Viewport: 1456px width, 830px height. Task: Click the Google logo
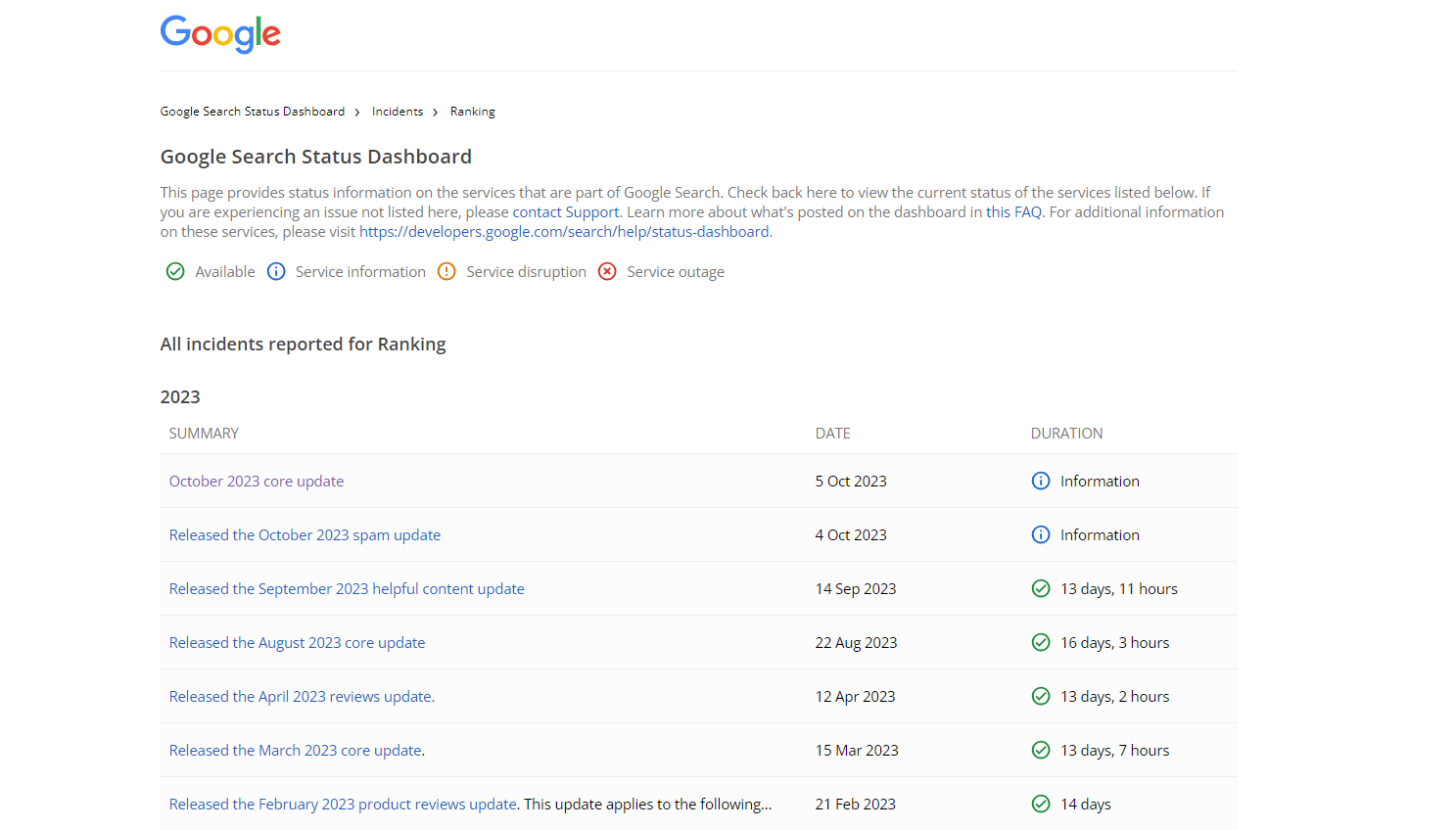tap(220, 34)
